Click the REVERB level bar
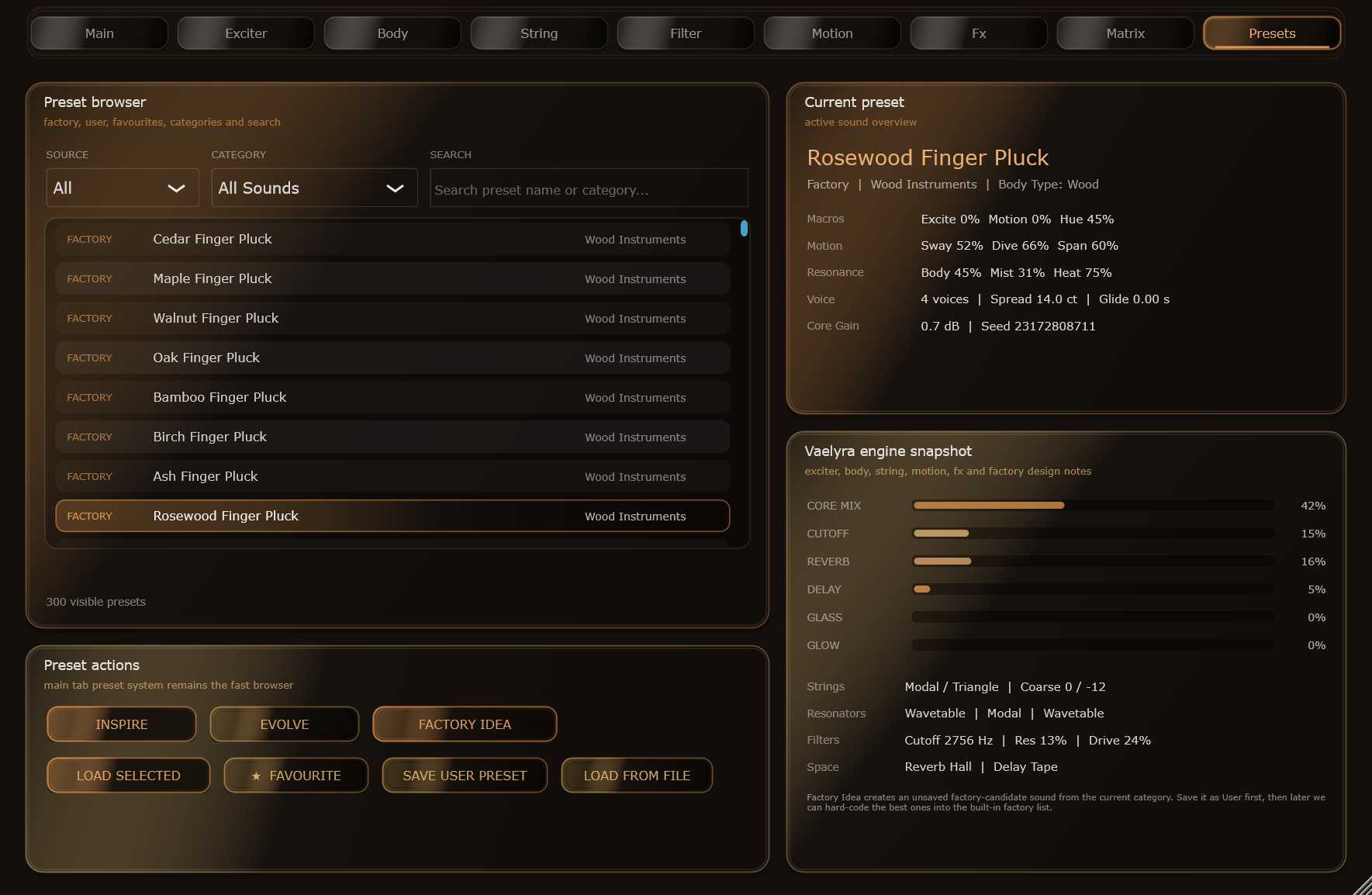The height and width of the screenshot is (895, 1372). point(1093,562)
